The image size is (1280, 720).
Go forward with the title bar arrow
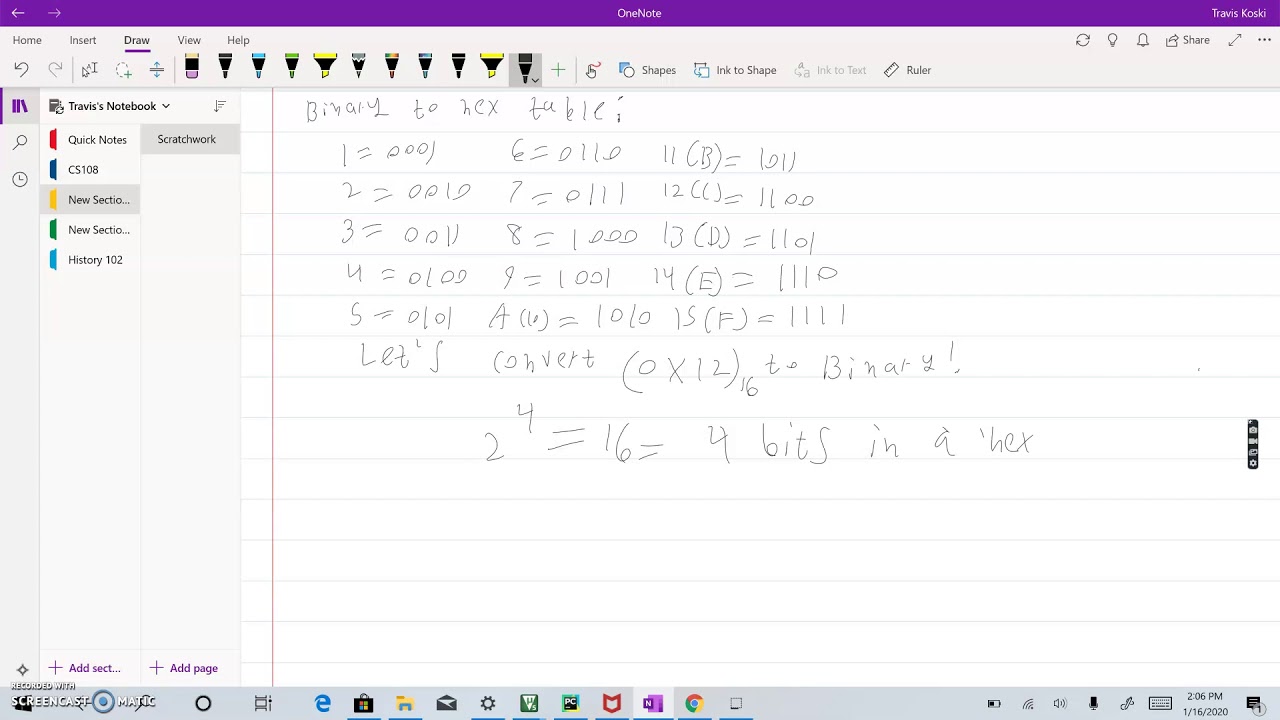(54, 13)
